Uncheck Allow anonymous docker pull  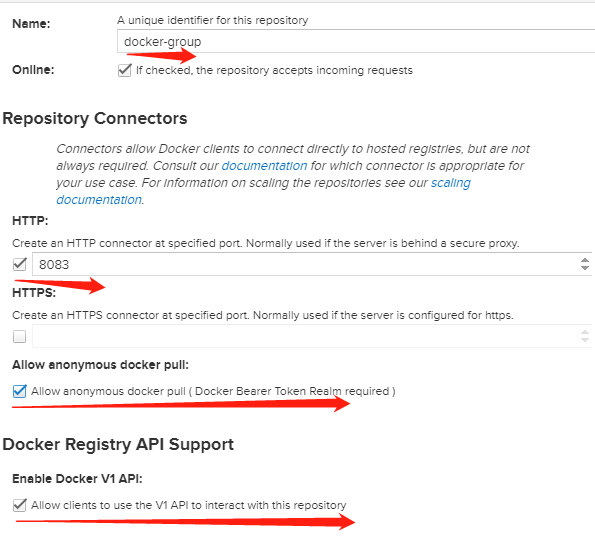(x=20, y=391)
